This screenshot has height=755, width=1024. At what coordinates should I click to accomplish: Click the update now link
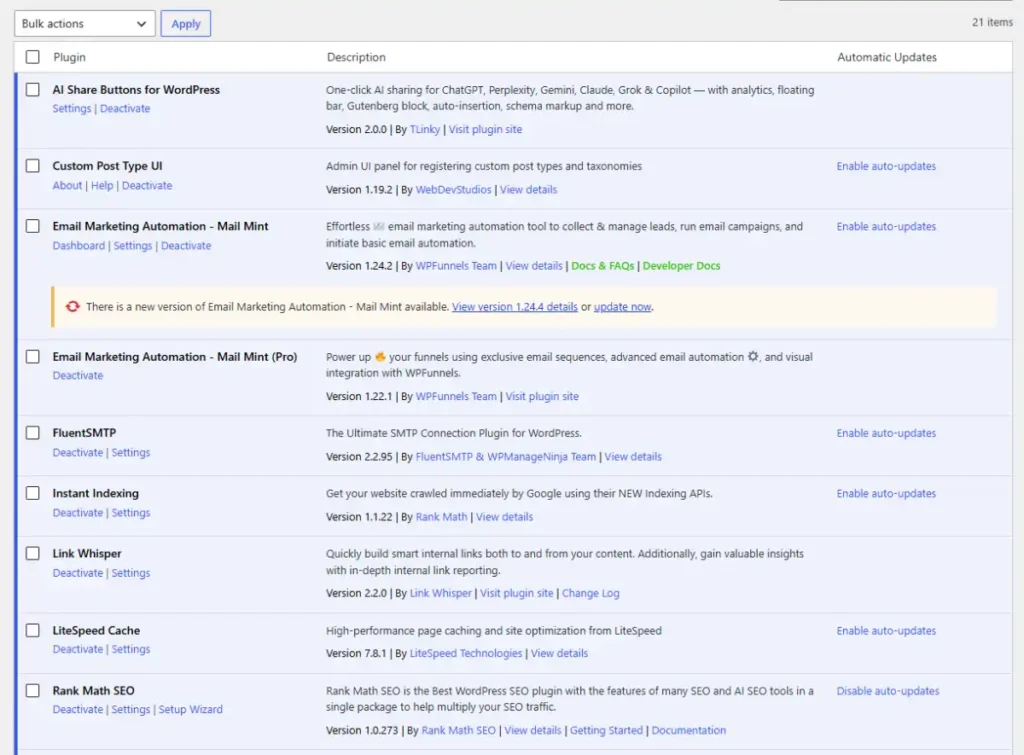(622, 307)
